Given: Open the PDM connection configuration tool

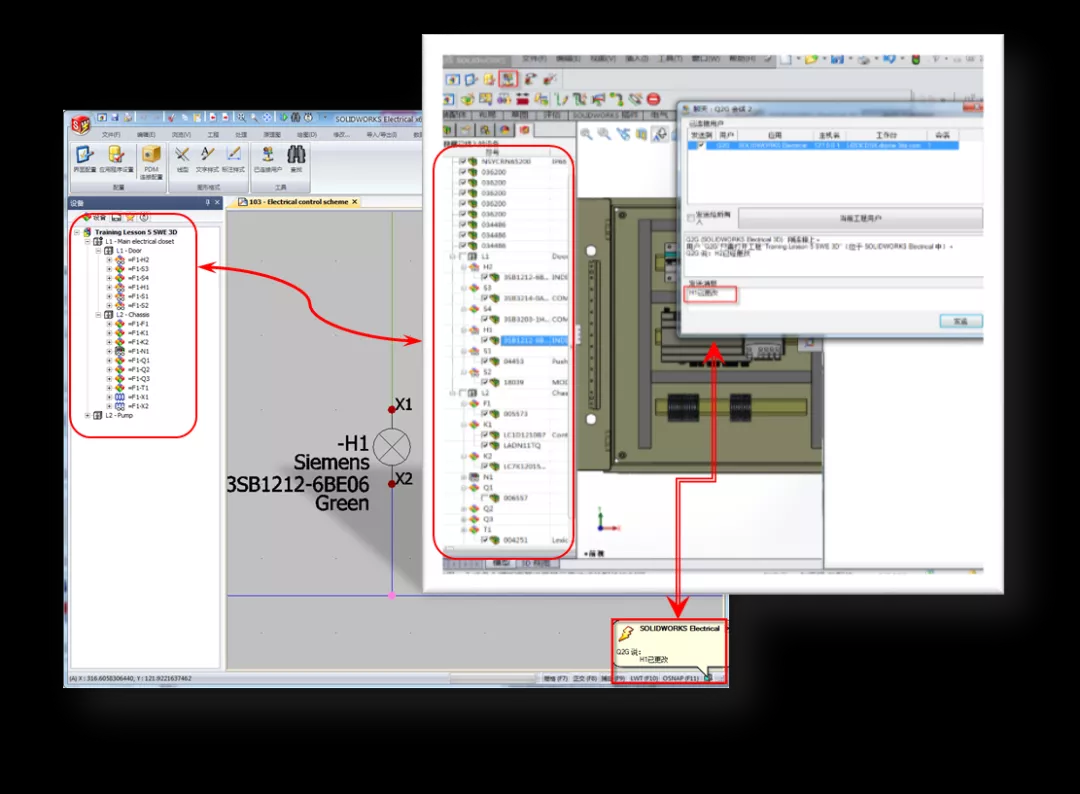Looking at the screenshot, I should 151,155.
